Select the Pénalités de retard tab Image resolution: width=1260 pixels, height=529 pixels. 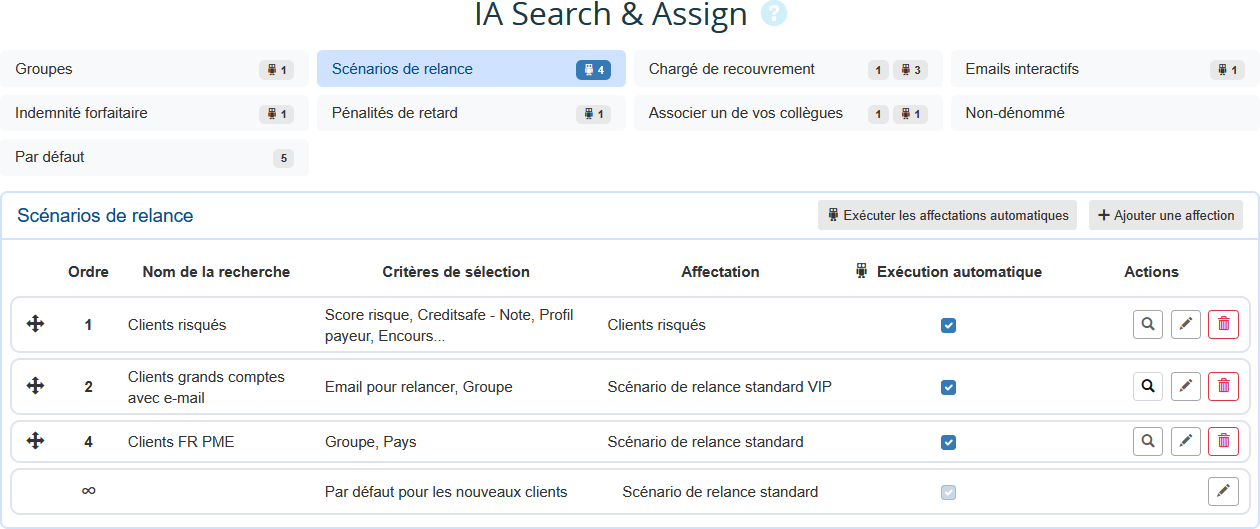pos(470,113)
